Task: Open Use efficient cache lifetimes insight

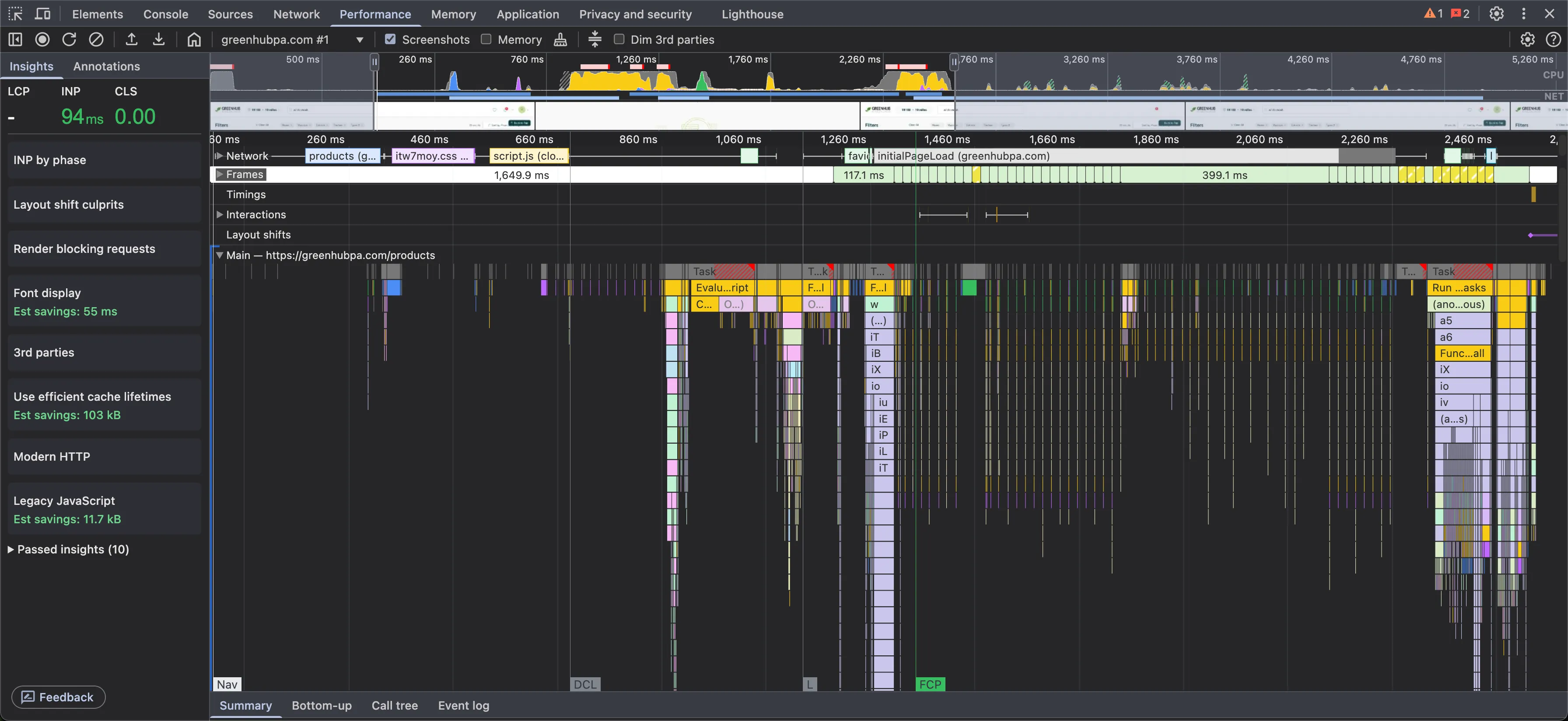Action: [x=104, y=405]
